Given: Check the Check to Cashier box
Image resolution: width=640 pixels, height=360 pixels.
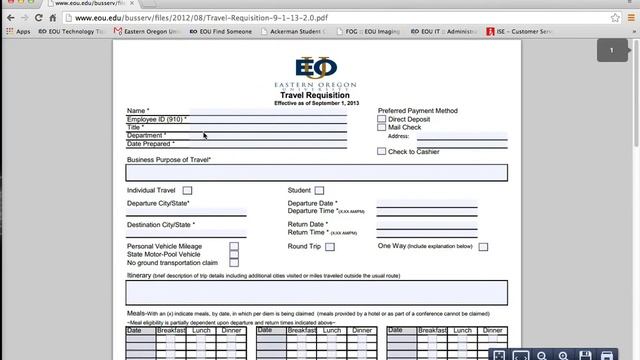Looking at the screenshot, I should coord(381,151).
